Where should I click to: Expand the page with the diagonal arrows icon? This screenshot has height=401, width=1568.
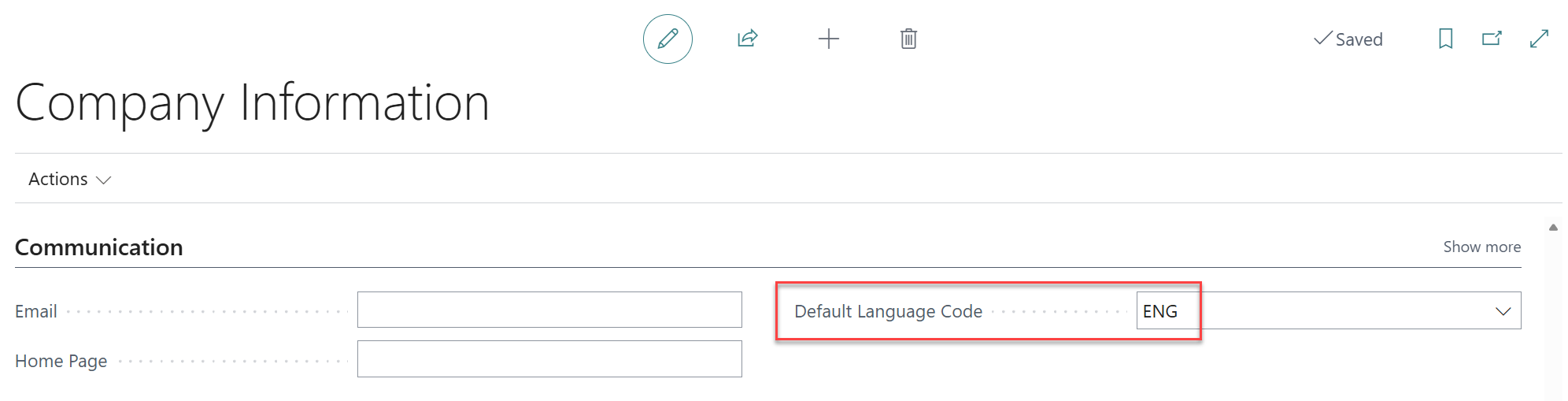[1539, 39]
